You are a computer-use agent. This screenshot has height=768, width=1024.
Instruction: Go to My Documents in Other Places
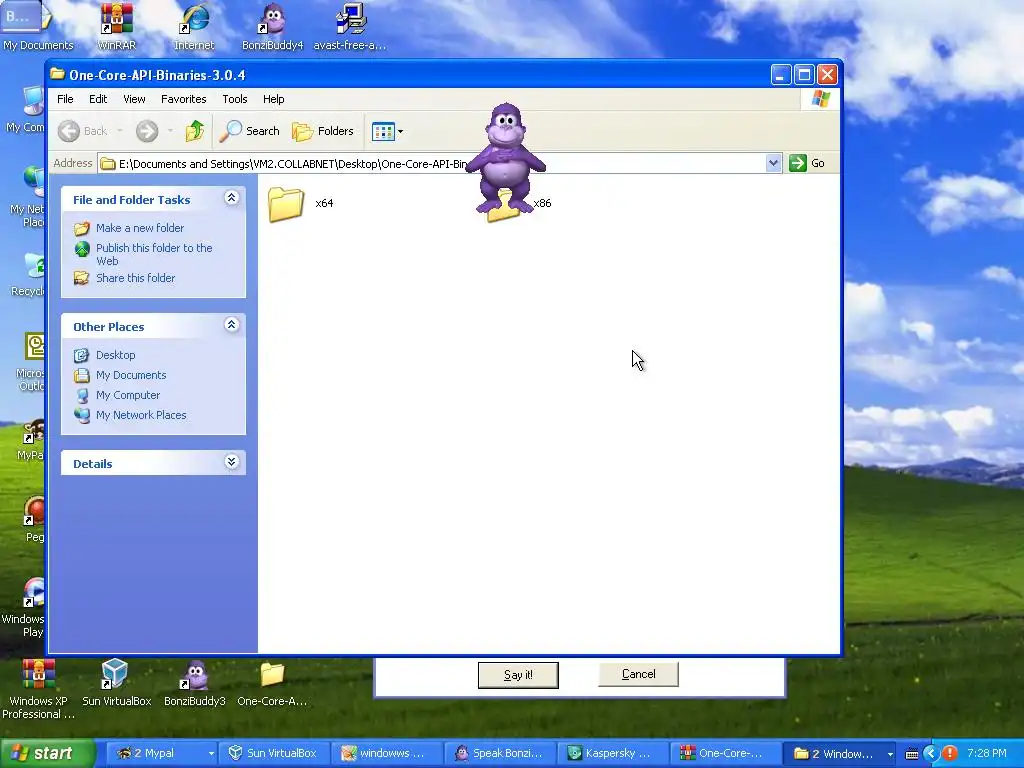(131, 376)
